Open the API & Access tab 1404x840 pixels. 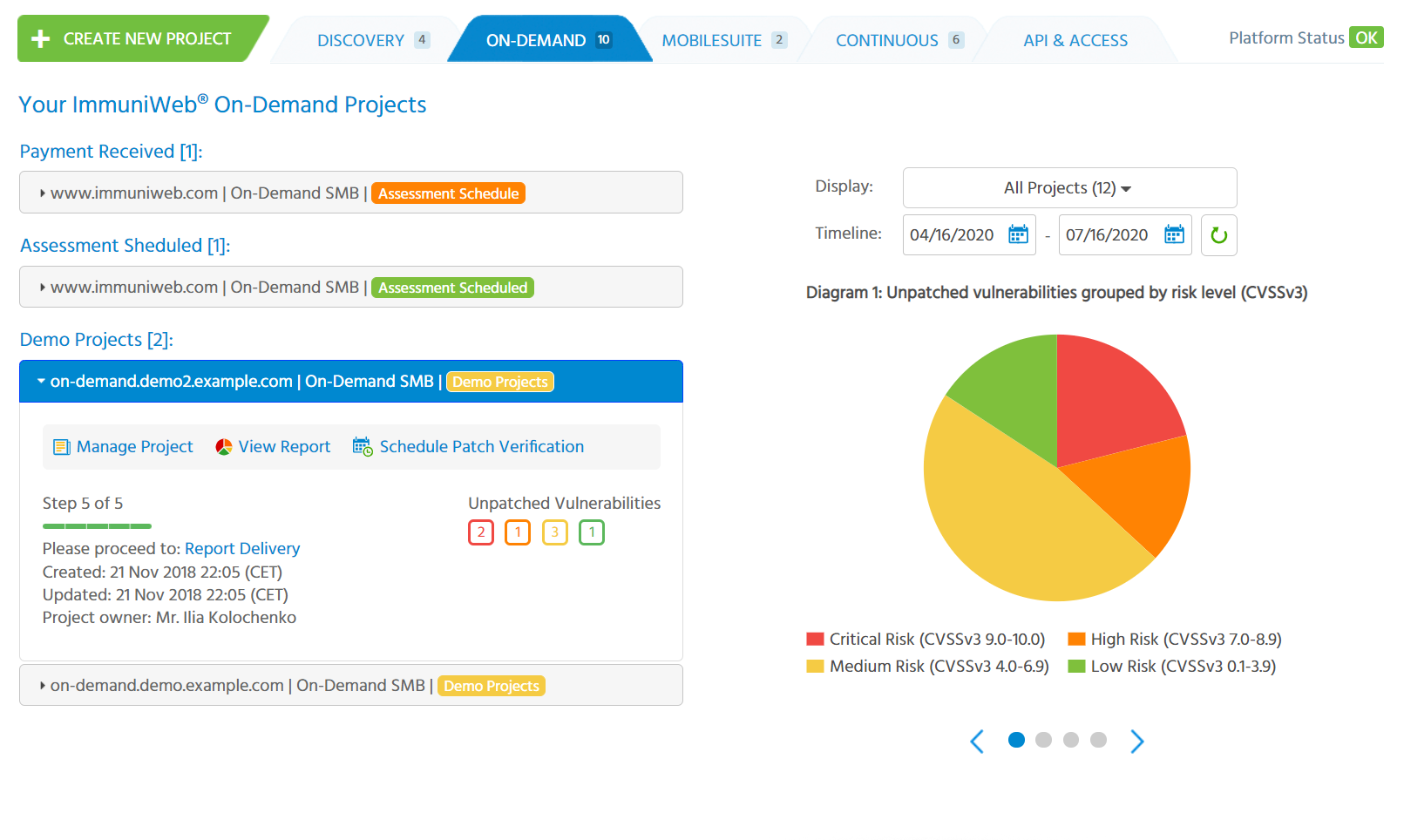1075,40
